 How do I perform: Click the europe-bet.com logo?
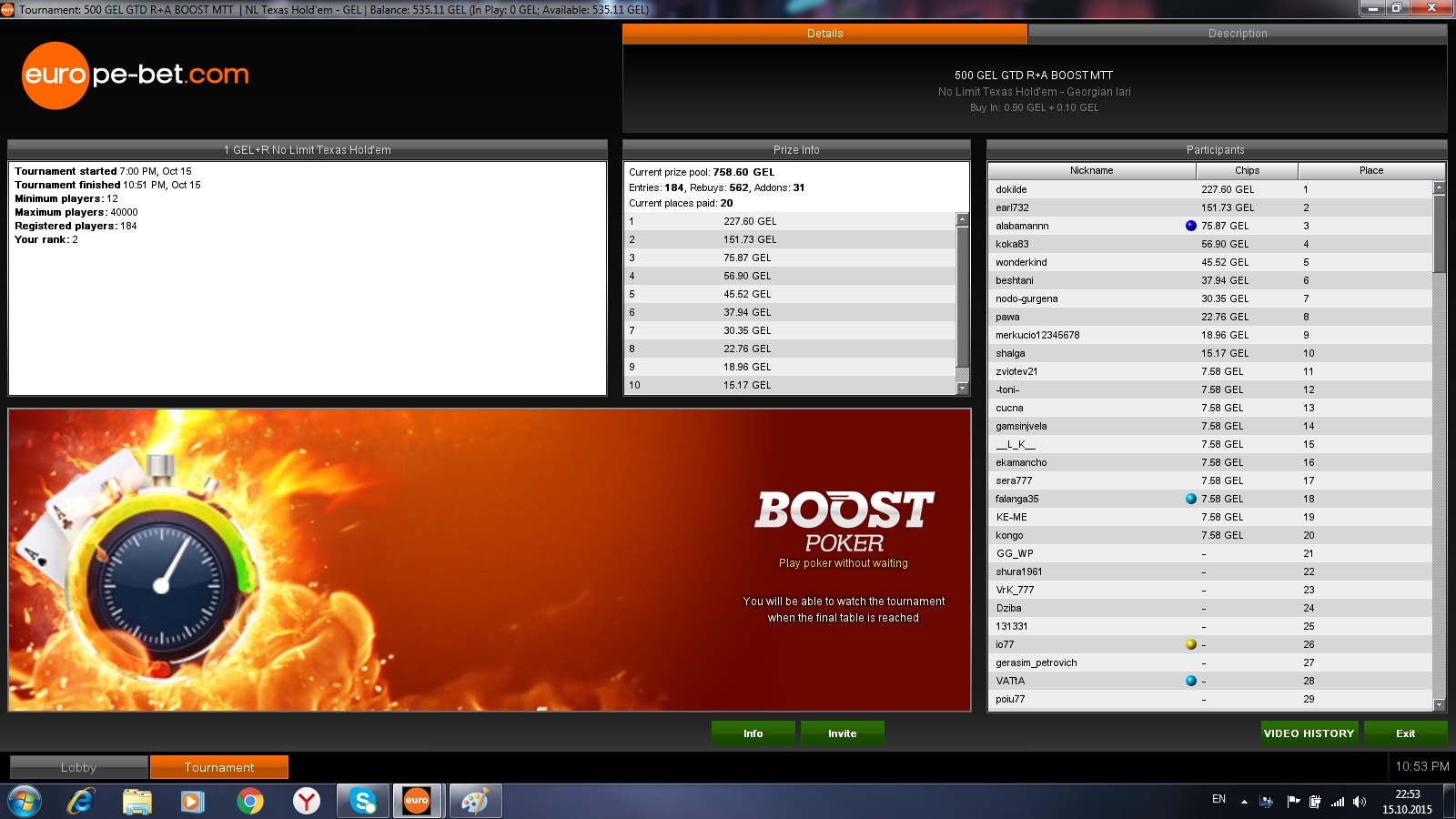coord(136,76)
